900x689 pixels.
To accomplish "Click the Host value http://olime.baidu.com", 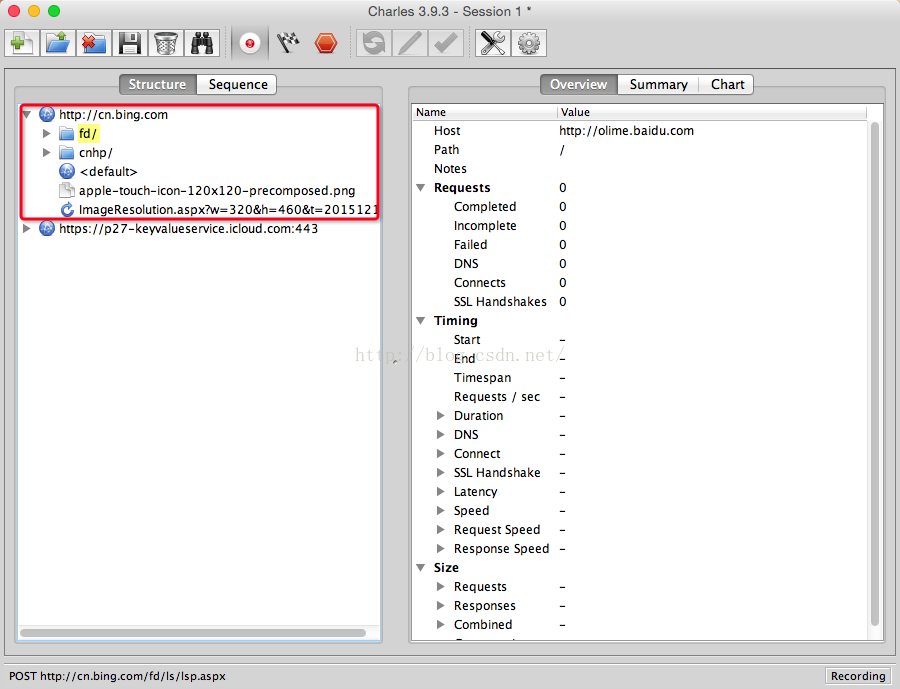I will [626, 131].
